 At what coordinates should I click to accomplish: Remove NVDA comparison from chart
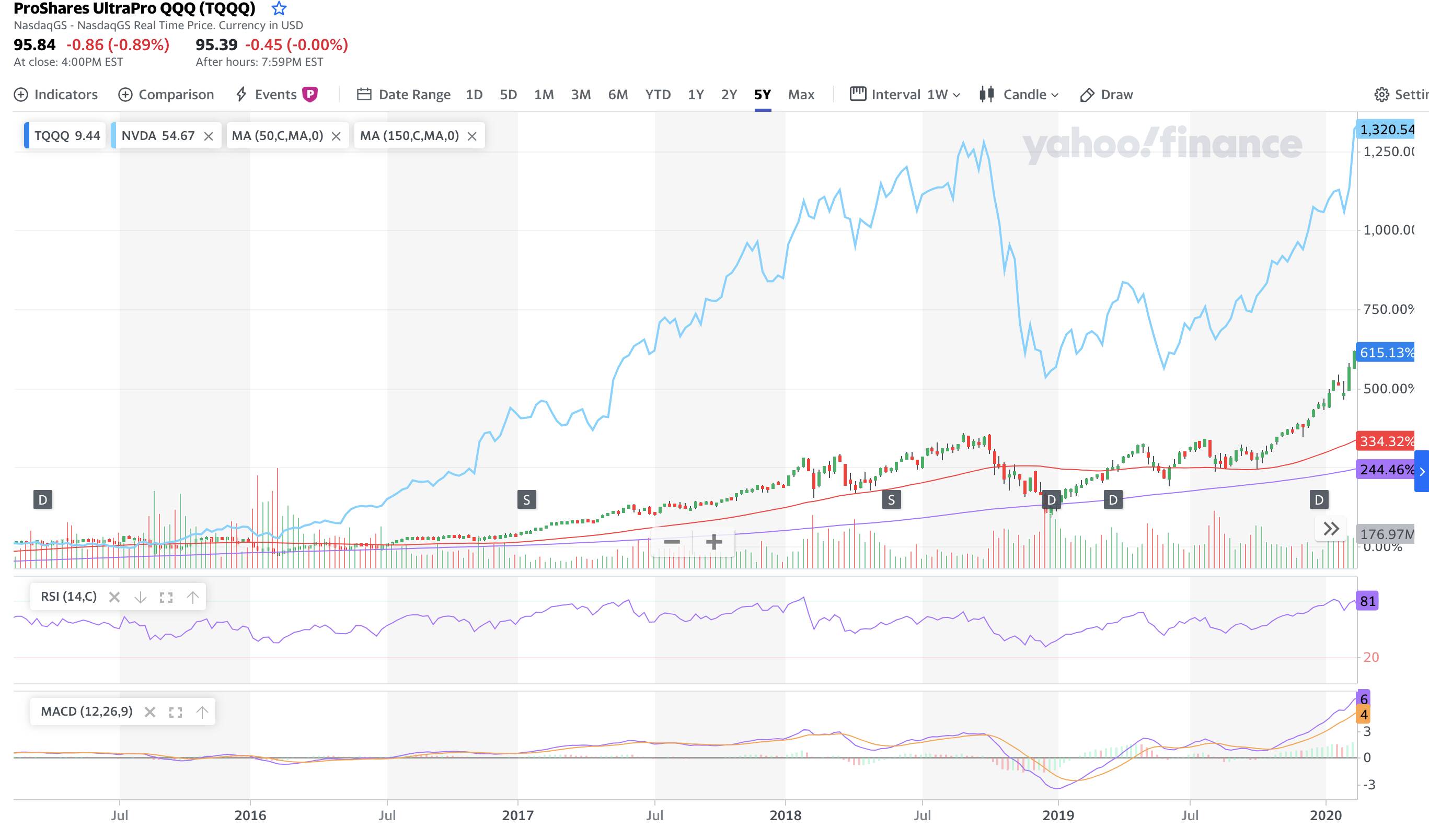tap(209, 136)
